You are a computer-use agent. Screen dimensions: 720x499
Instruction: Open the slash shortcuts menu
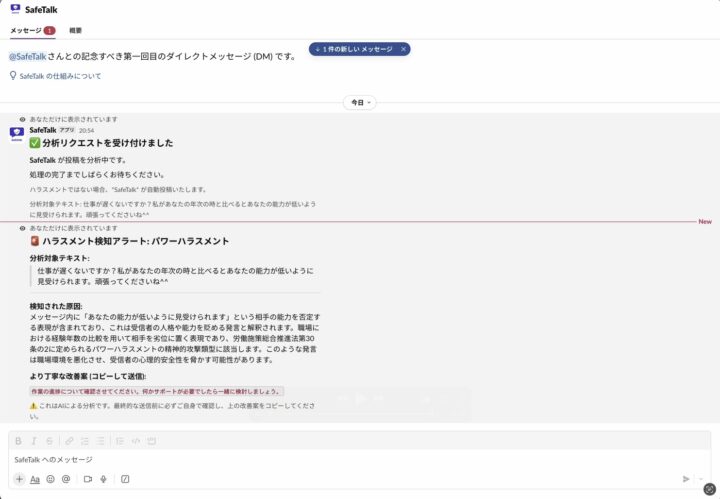click(125, 479)
